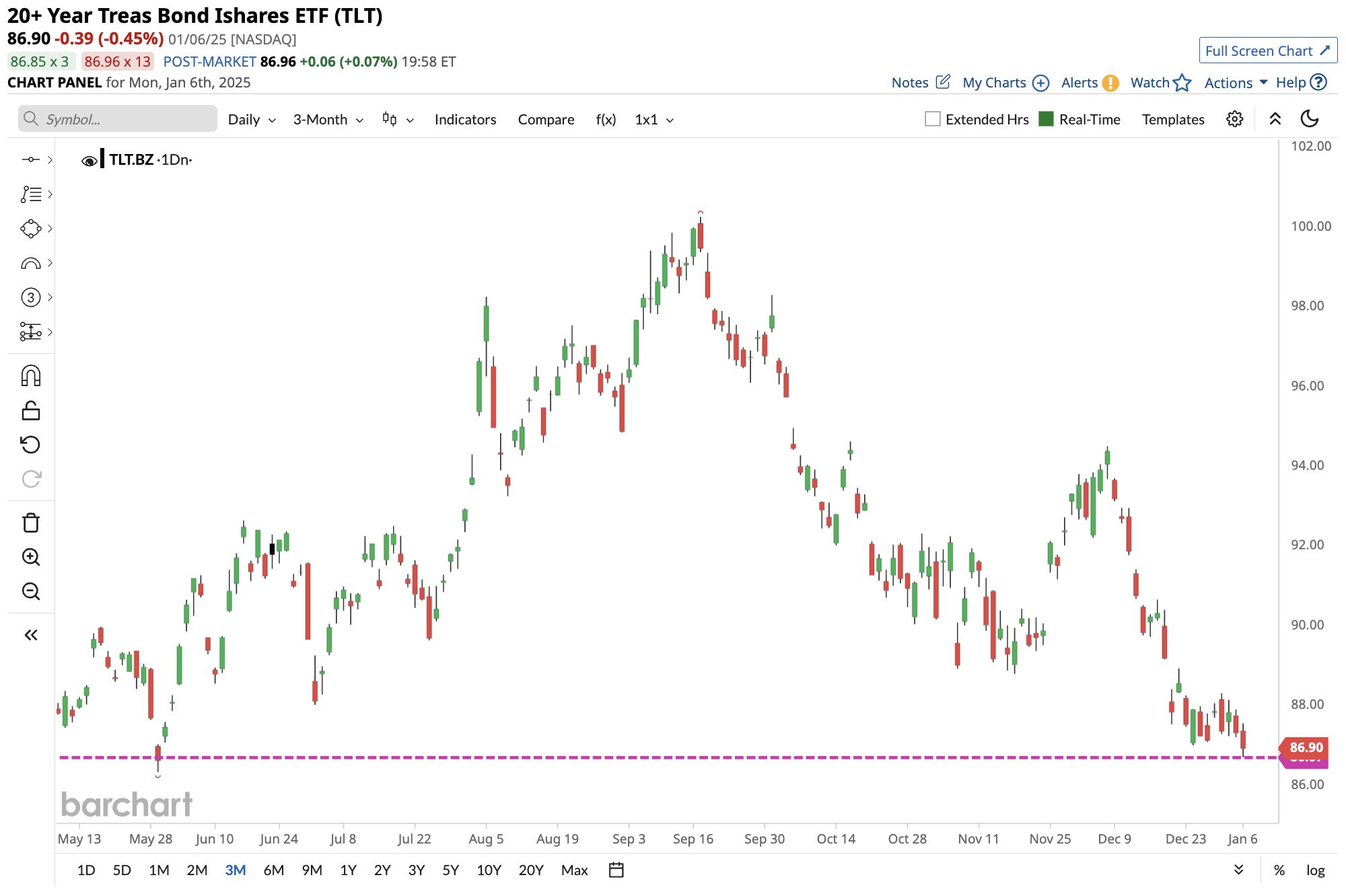The image size is (1346, 896).
Task: Open the Actions dropdown menu
Action: pos(1236,83)
